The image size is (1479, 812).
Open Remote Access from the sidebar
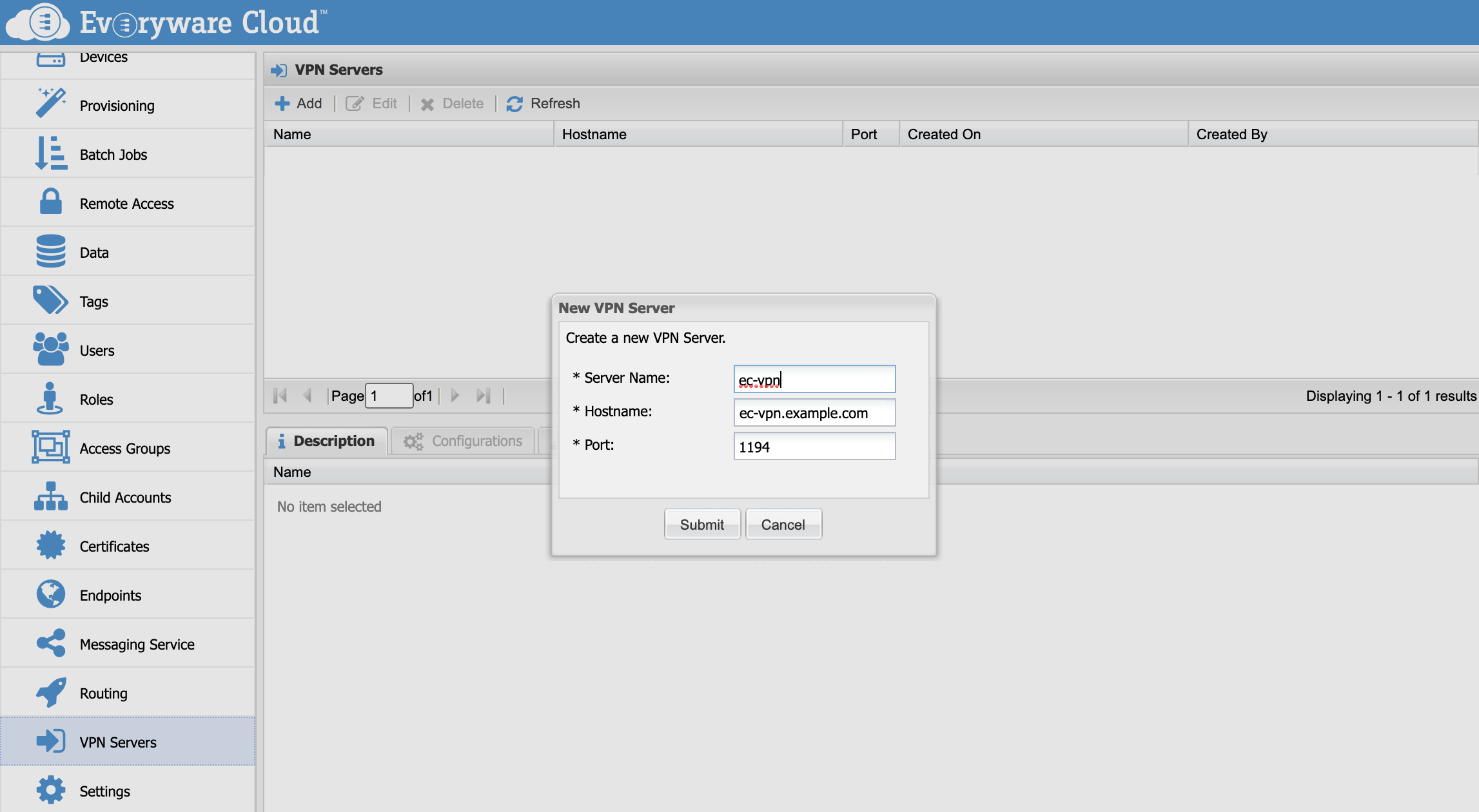(128, 202)
